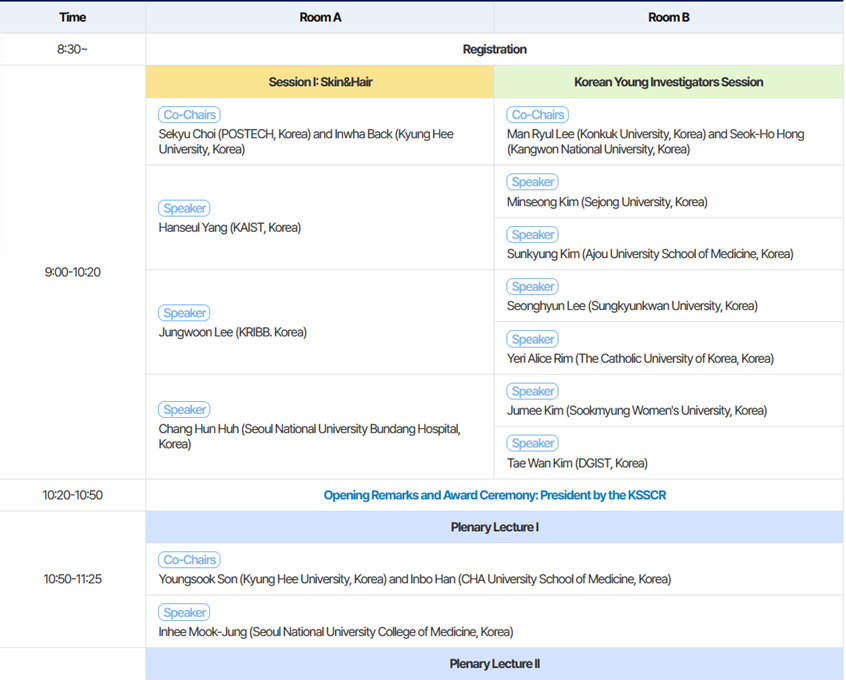The width and height of the screenshot is (846, 680).
Task: Select the Korean Young Investigators Session green header
Action: pyautogui.click(x=668, y=82)
